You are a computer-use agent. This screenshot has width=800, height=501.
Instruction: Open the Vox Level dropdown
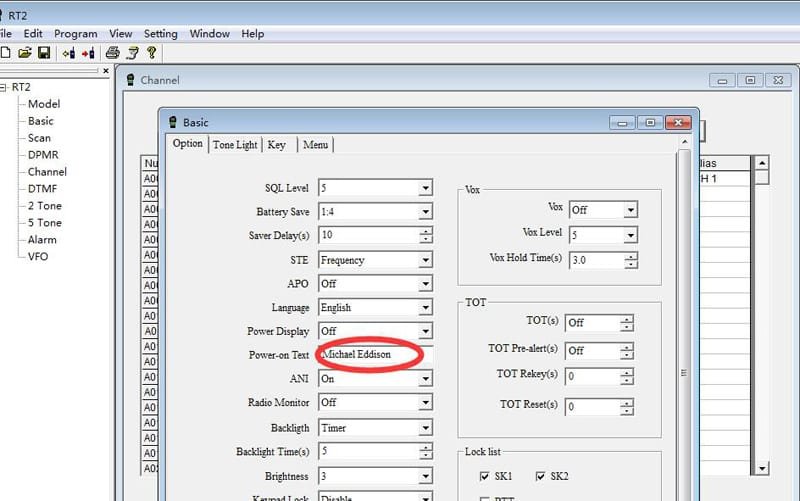point(631,235)
